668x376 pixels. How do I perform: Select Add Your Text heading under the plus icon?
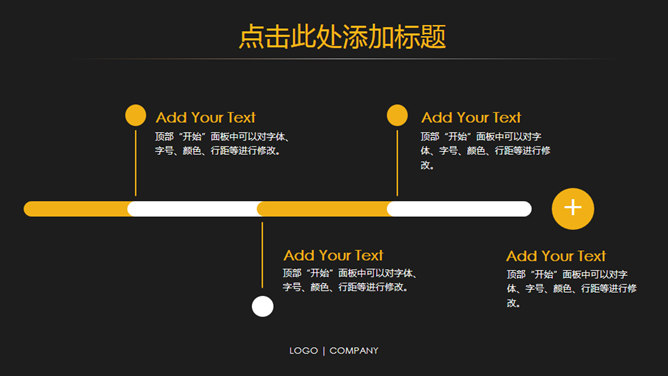[556, 256]
